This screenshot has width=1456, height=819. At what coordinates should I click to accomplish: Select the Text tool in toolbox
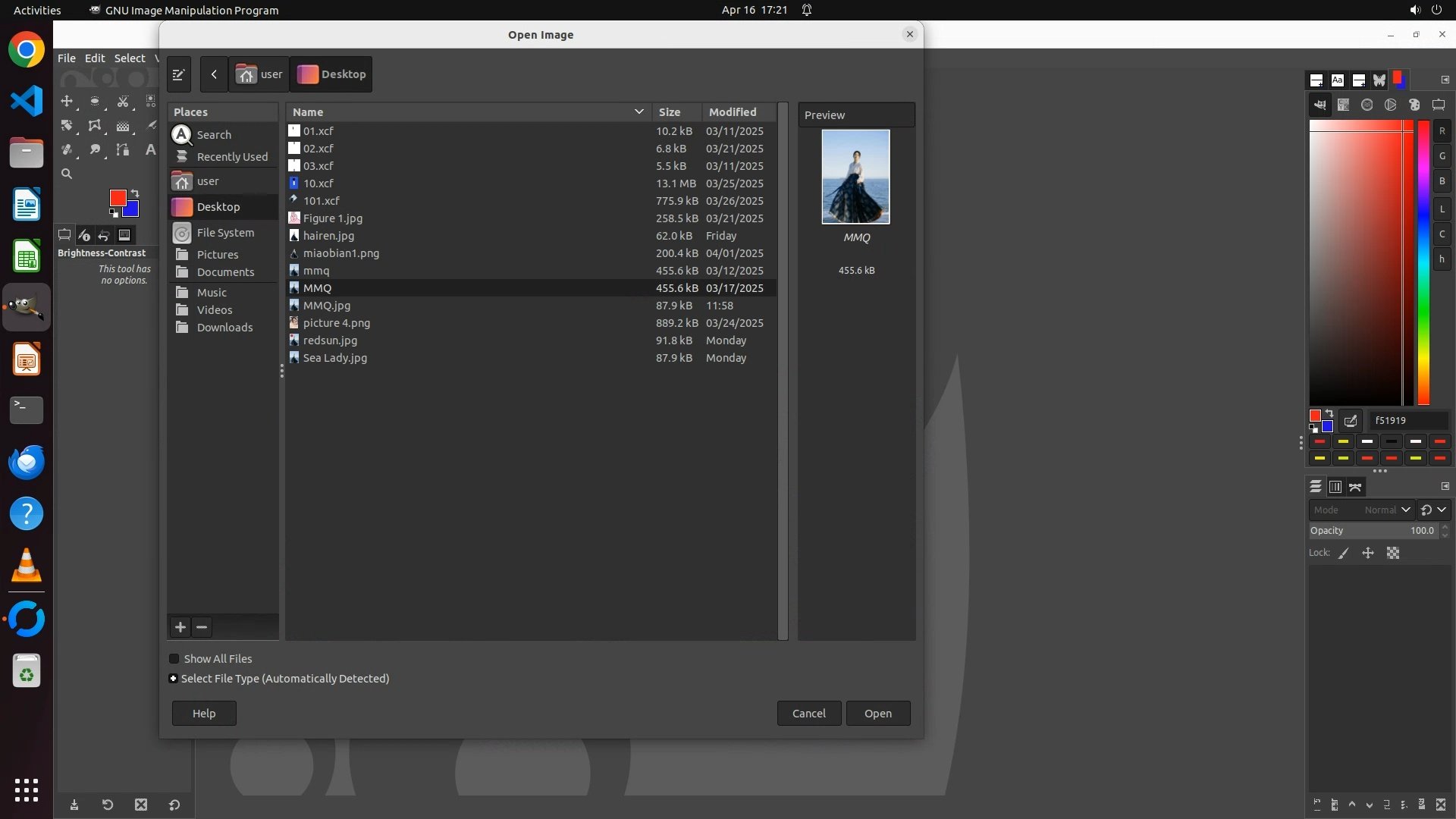(150, 150)
